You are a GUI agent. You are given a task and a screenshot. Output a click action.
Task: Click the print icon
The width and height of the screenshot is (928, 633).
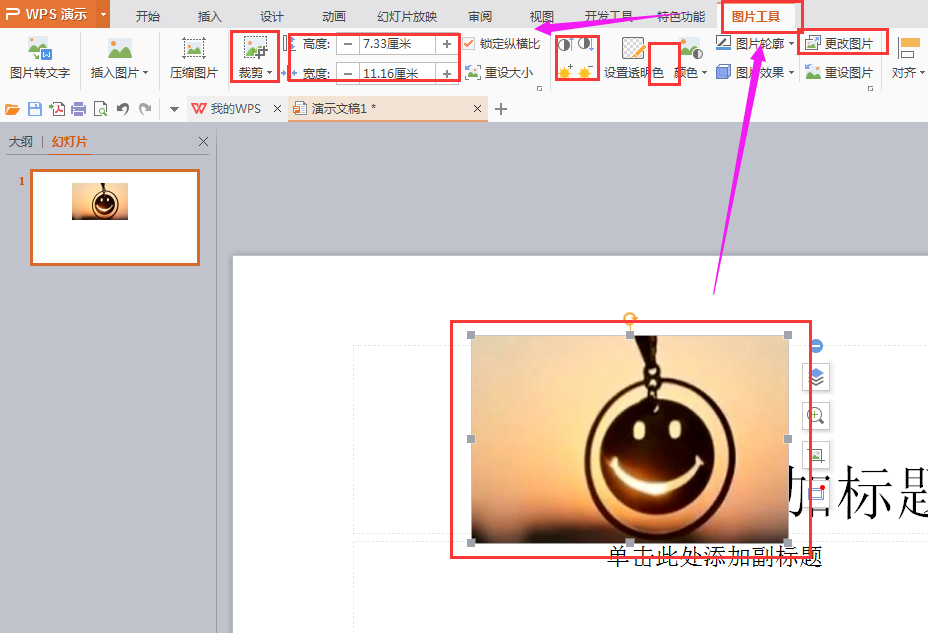coord(78,109)
